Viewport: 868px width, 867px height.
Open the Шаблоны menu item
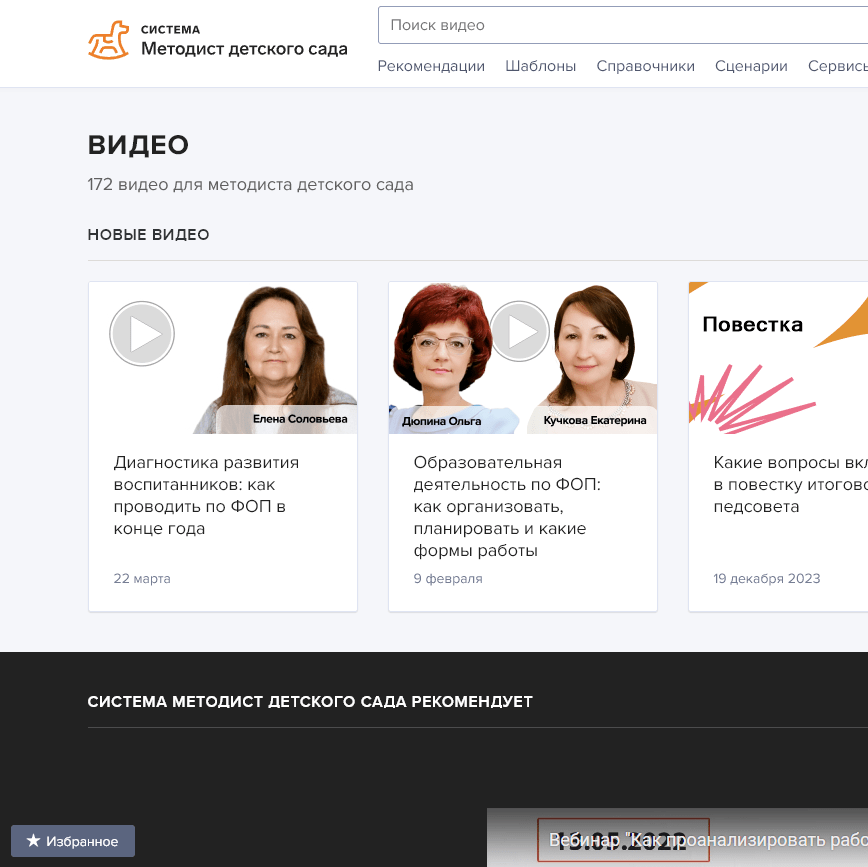(x=540, y=66)
